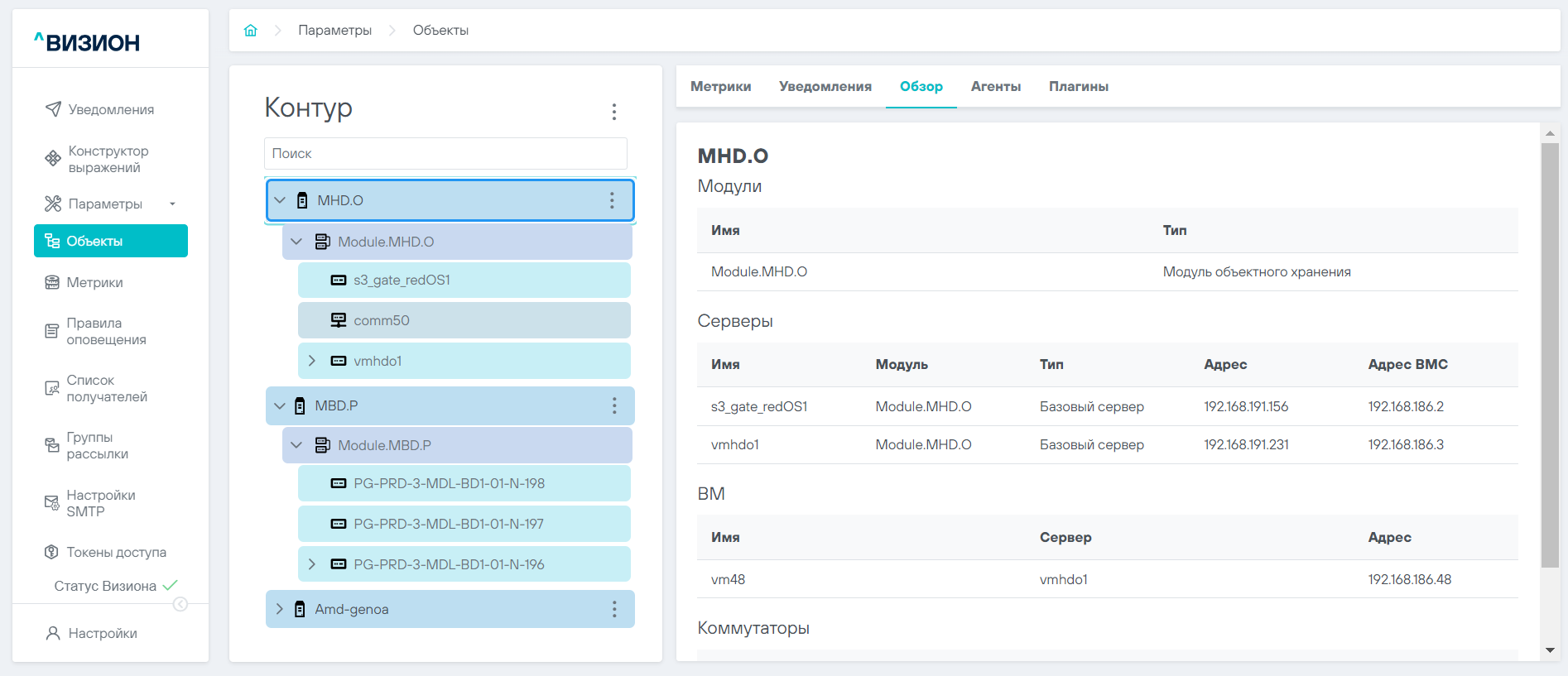Image resolution: width=1568 pixels, height=676 pixels.
Task: Collapse the Module.MBD.P node
Action: [296, 445]
